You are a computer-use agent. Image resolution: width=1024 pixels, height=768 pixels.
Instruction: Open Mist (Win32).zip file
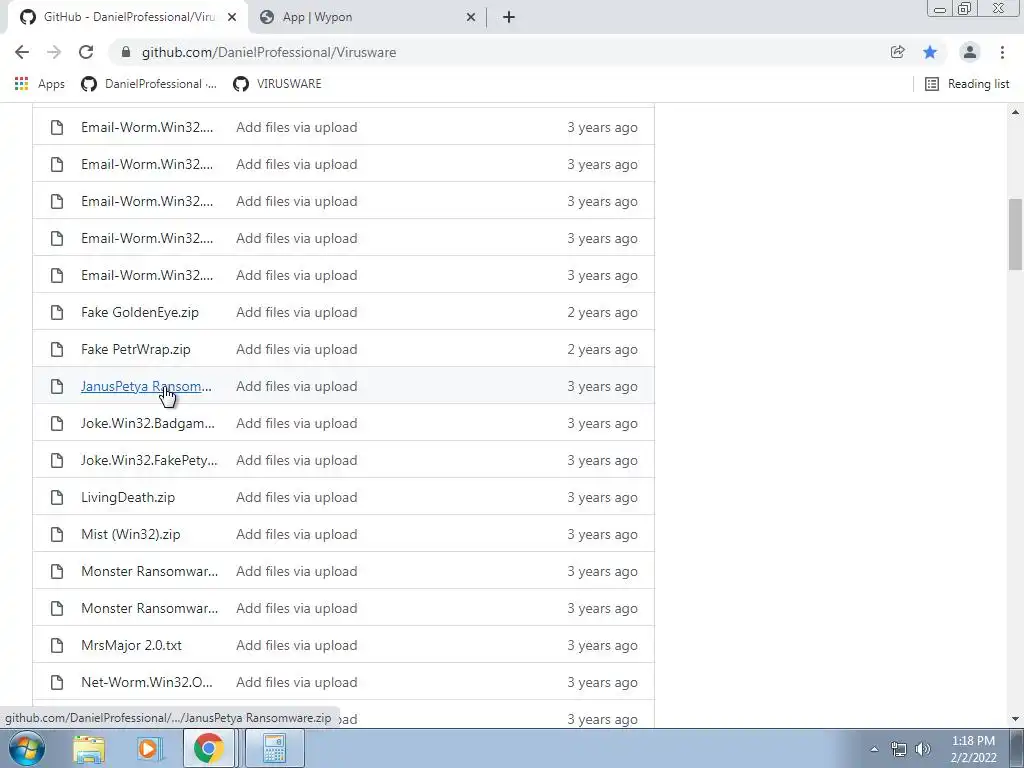tap(131, 534)
